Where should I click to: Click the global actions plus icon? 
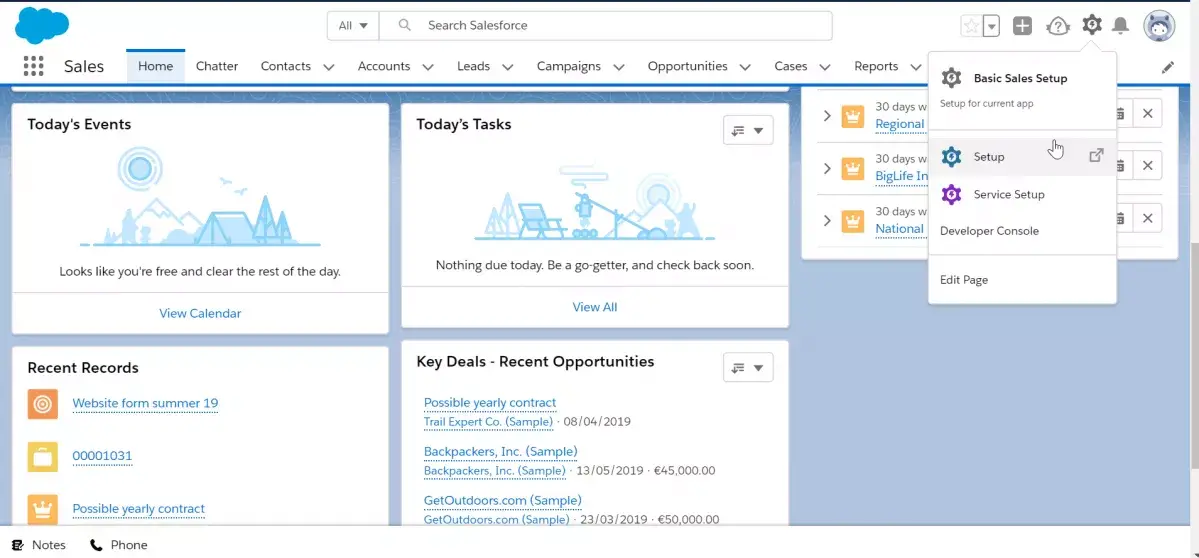tap(1022, 25)
